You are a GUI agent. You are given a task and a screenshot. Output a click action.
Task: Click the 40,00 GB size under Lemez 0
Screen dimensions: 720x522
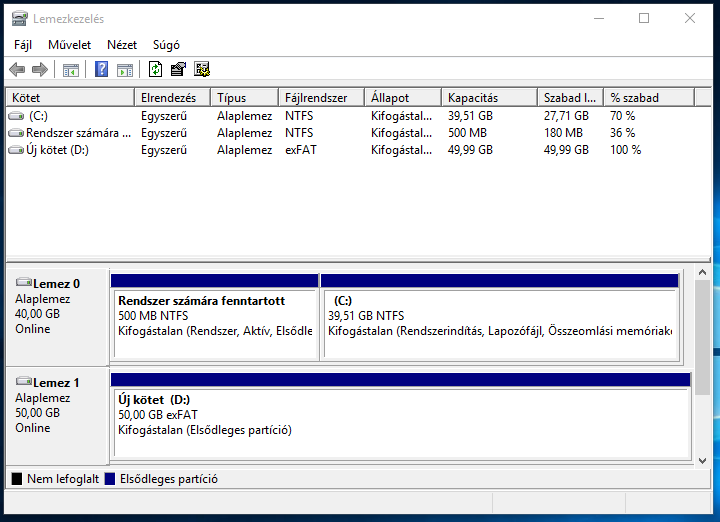click(x=38, y=314)
